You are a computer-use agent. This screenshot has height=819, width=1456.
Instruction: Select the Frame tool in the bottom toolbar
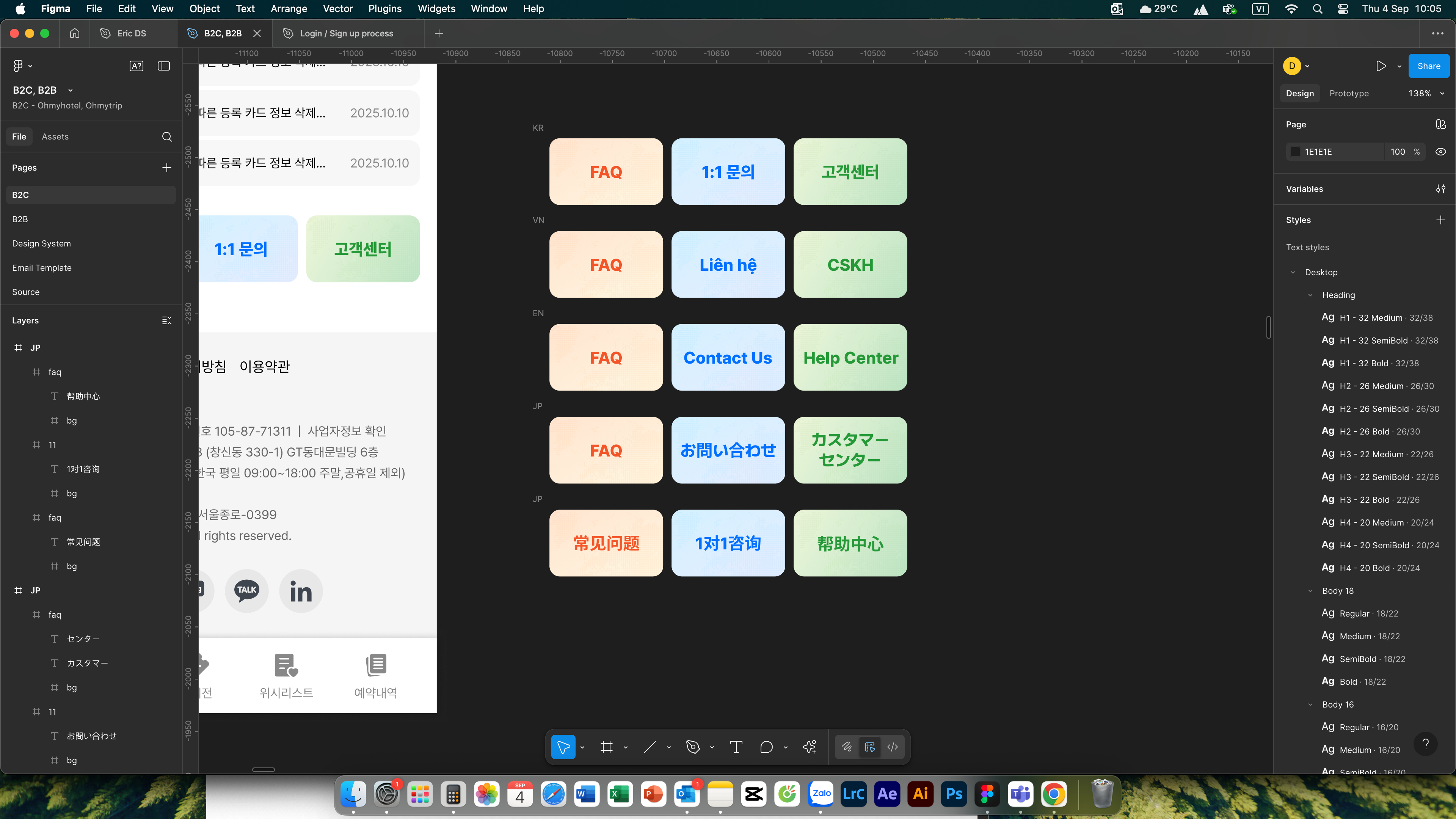(607, 747)
